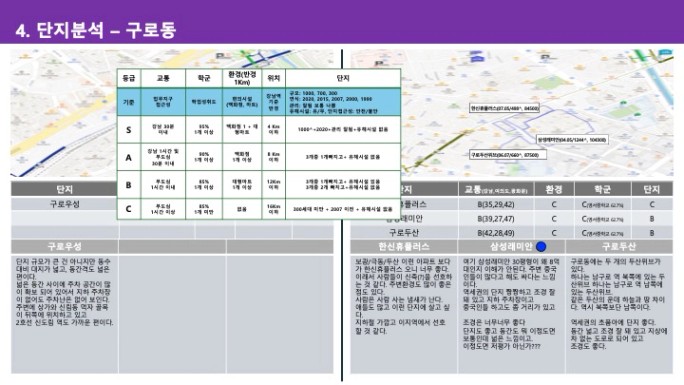Click the map label starting '구로두산위브('
The image size is (684, 385).
click(508, 155)
